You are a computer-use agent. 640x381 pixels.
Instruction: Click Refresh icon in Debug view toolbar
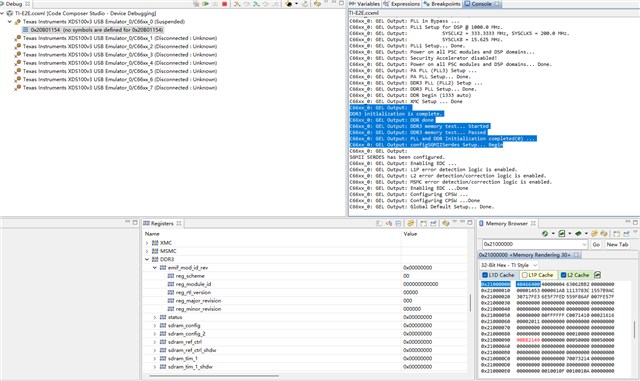coord(317,4)
